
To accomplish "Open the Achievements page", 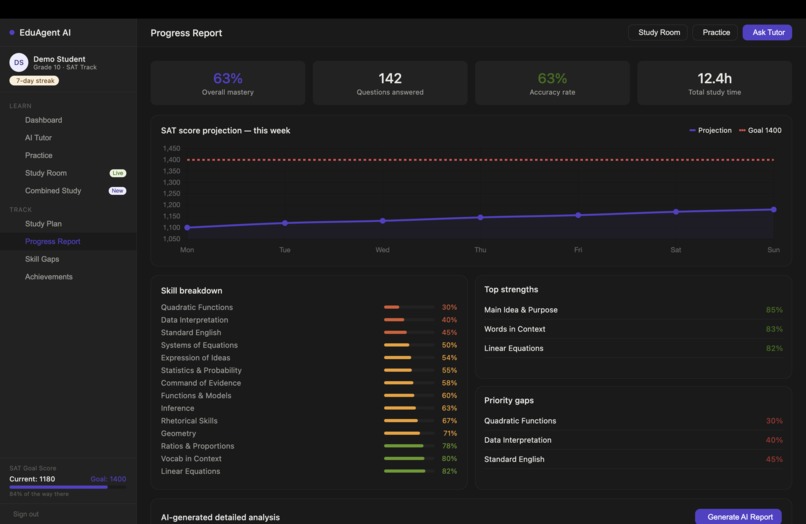I will 49,277.
